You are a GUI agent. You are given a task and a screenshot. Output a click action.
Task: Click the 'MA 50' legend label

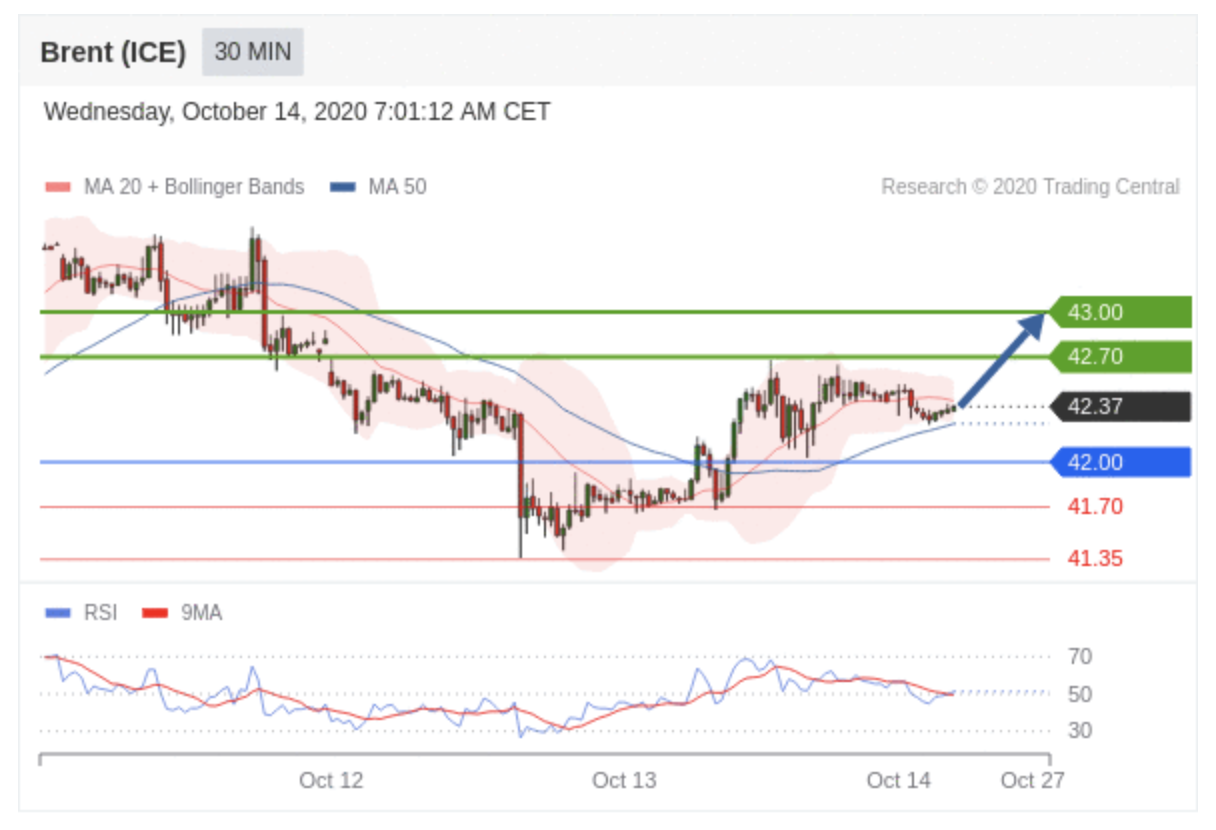[397, 187]
